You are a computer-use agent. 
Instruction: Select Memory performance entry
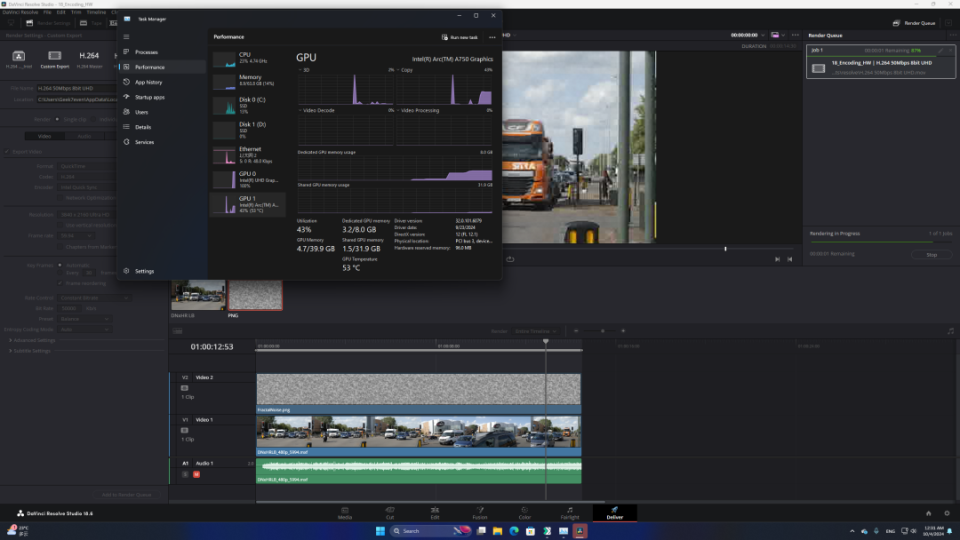[247, 81]
